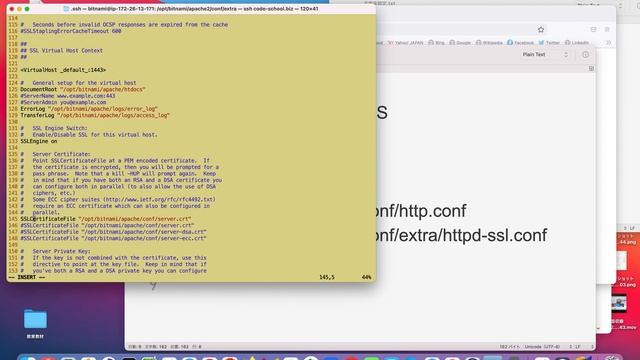Screen dimensions: 640x360
Task: Open the Plain Text syntax dropdown
Action: coord(545,54)
